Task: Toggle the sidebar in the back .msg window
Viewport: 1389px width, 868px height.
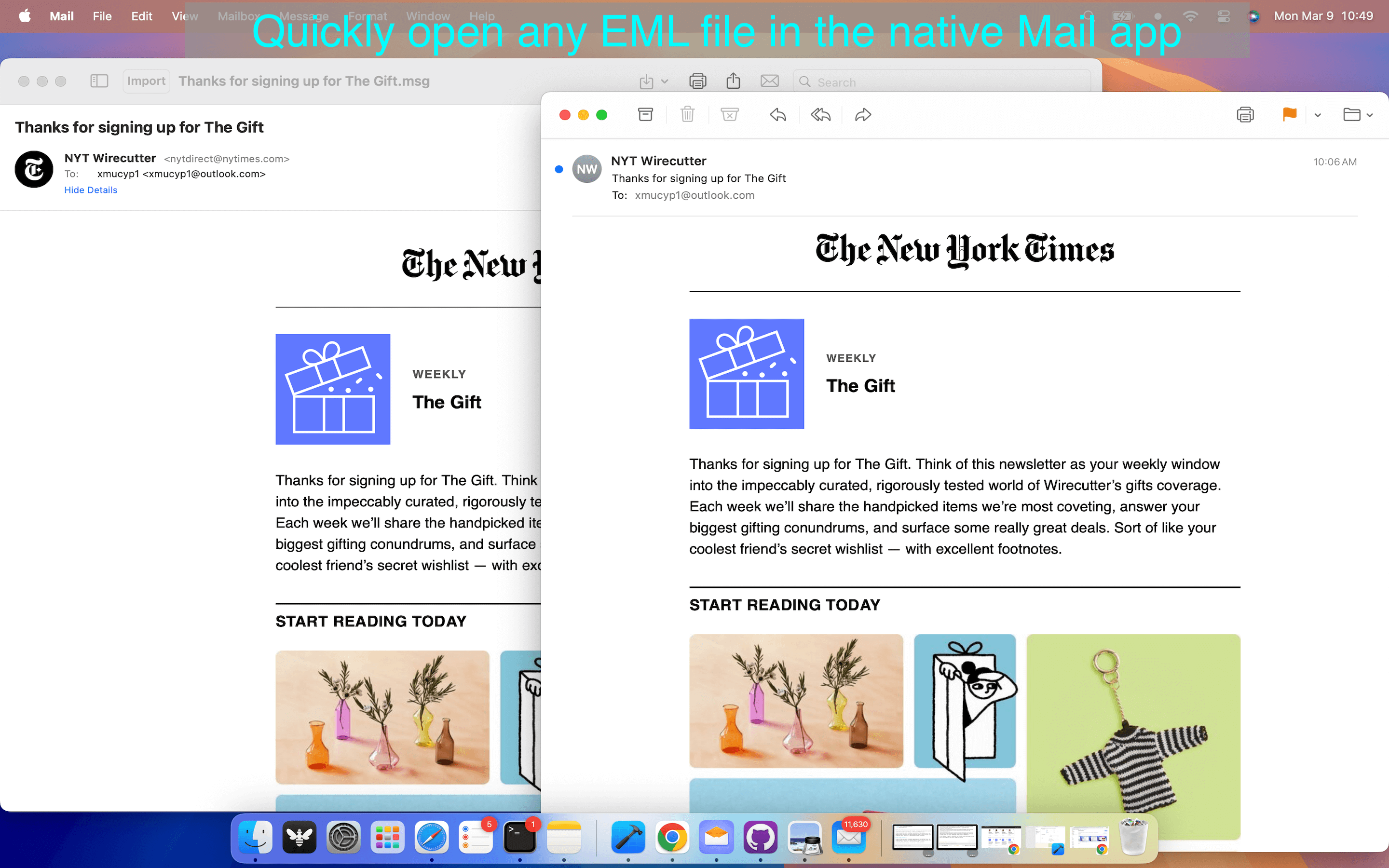Action: (x=99, y=81)
